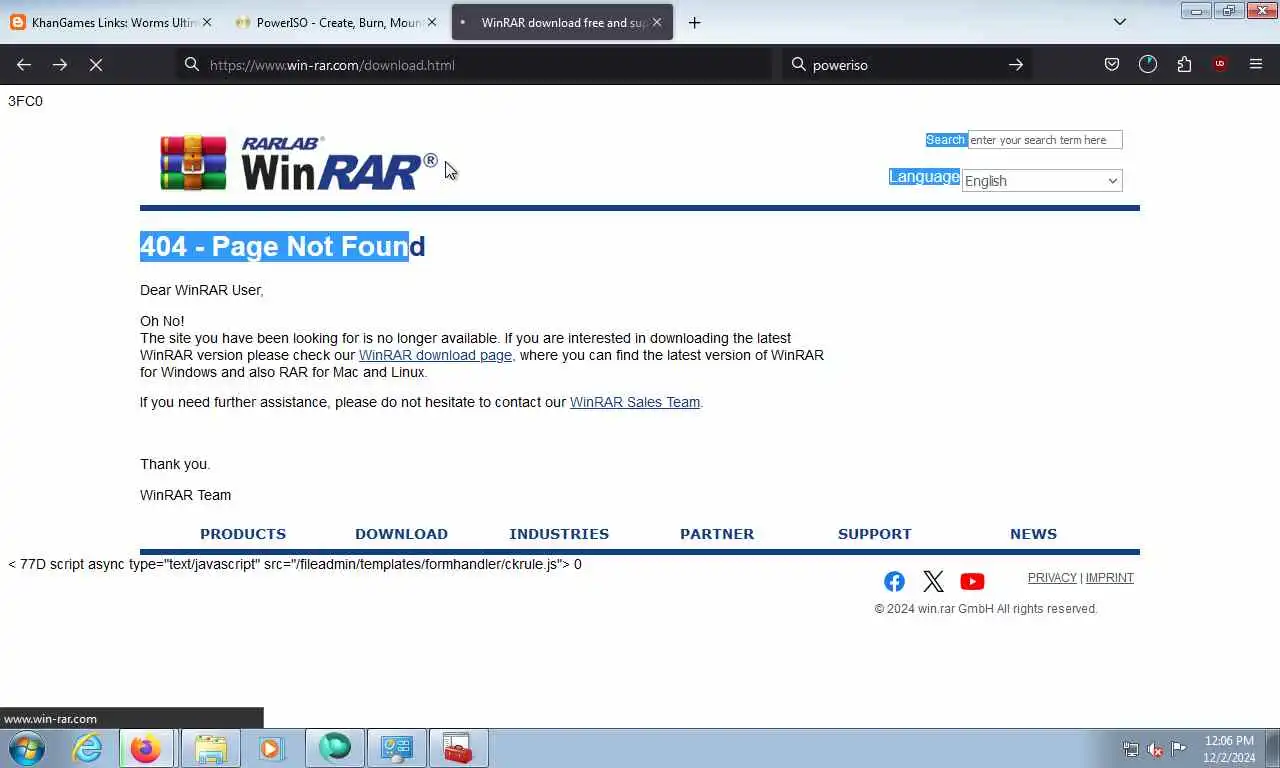This screenshot has height=768, width=1280.
Task: Open the DOWNLOAD menu
Action: coord(401,534)
